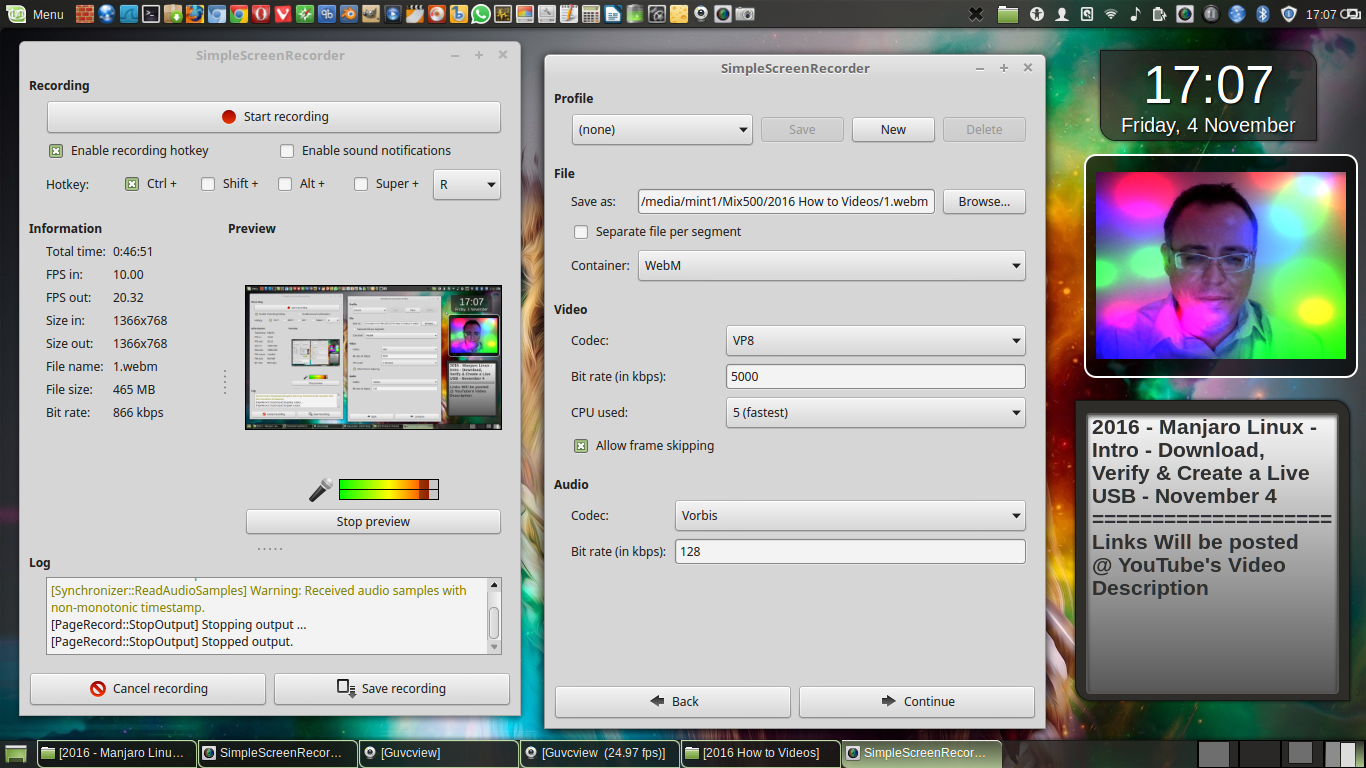Open the hotkey letter R dropdown
Image resolution: width=1366 pixels, height=768 pixels.
pos(467,184)
